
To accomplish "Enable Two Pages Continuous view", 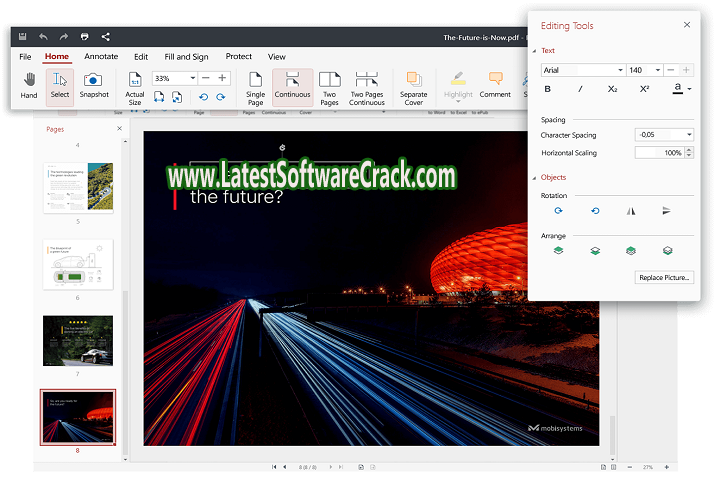I will click(x=366, y=88).
